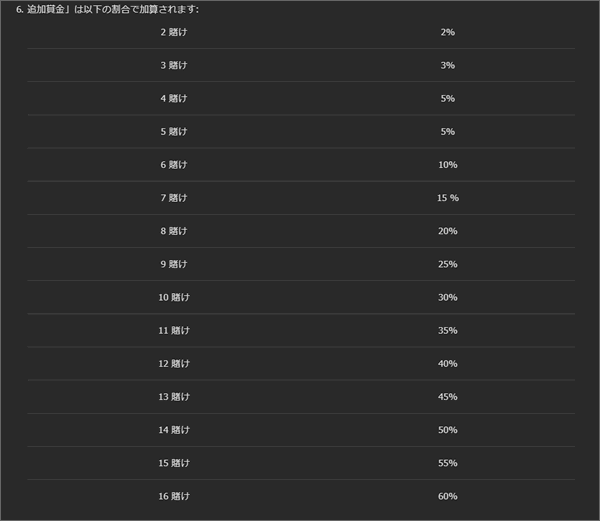Image resolution: width=600 pixels, height=521 pixels.
Task: Select the 16 賭け row label
Action: [174, 496]
